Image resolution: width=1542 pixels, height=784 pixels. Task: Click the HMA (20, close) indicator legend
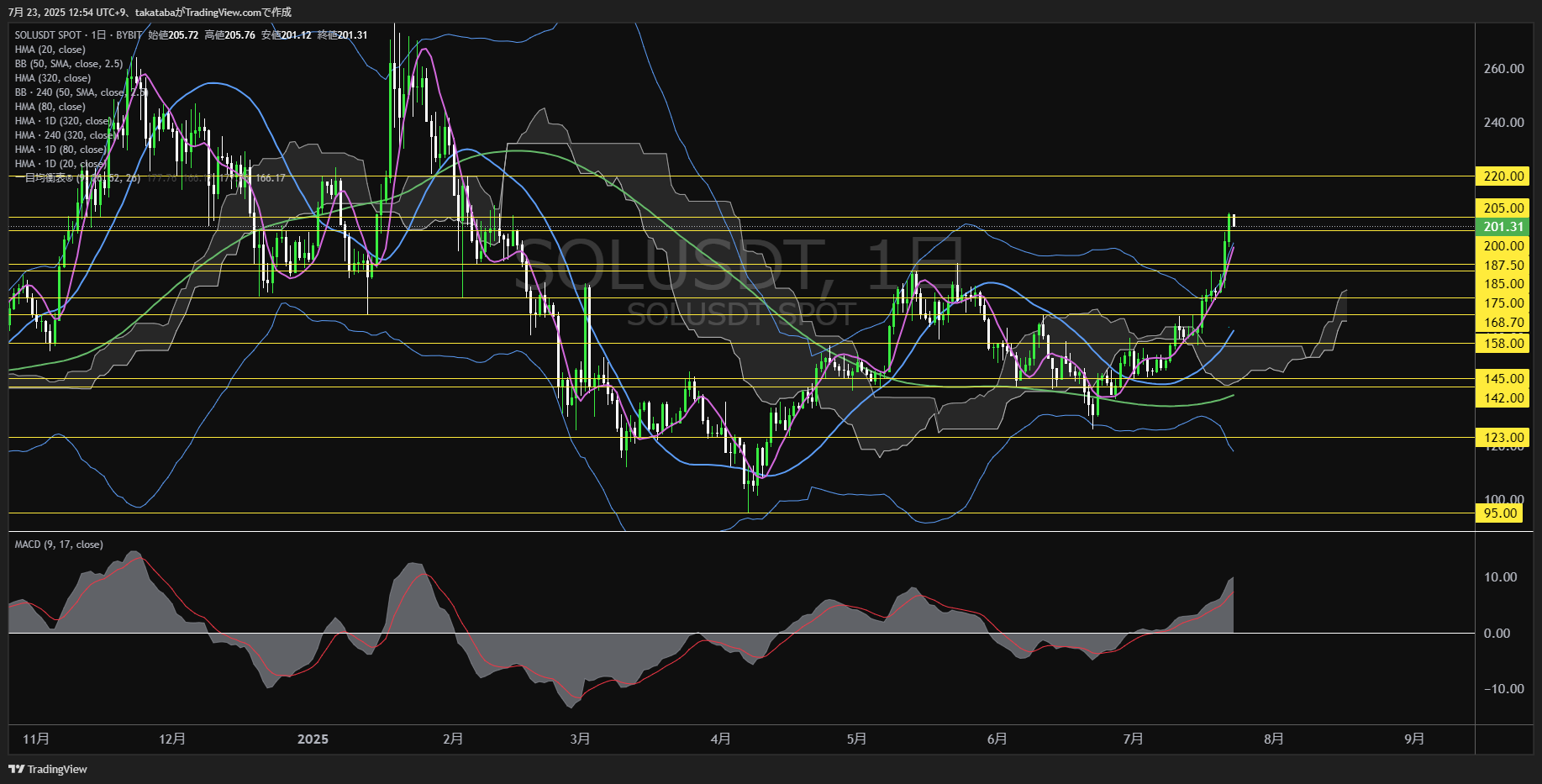point(50,50)
